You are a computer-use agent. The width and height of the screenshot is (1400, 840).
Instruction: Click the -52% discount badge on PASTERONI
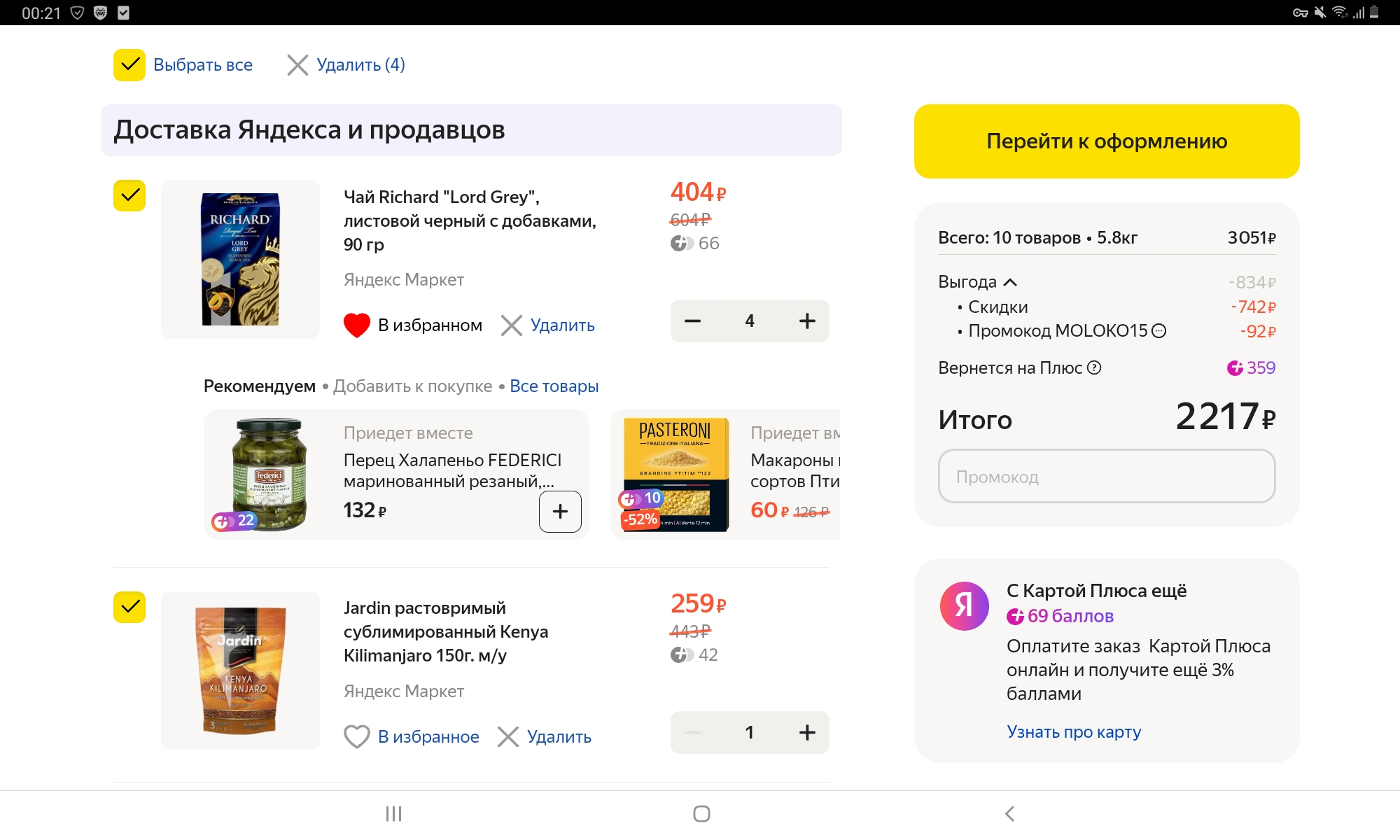(640, 519)
